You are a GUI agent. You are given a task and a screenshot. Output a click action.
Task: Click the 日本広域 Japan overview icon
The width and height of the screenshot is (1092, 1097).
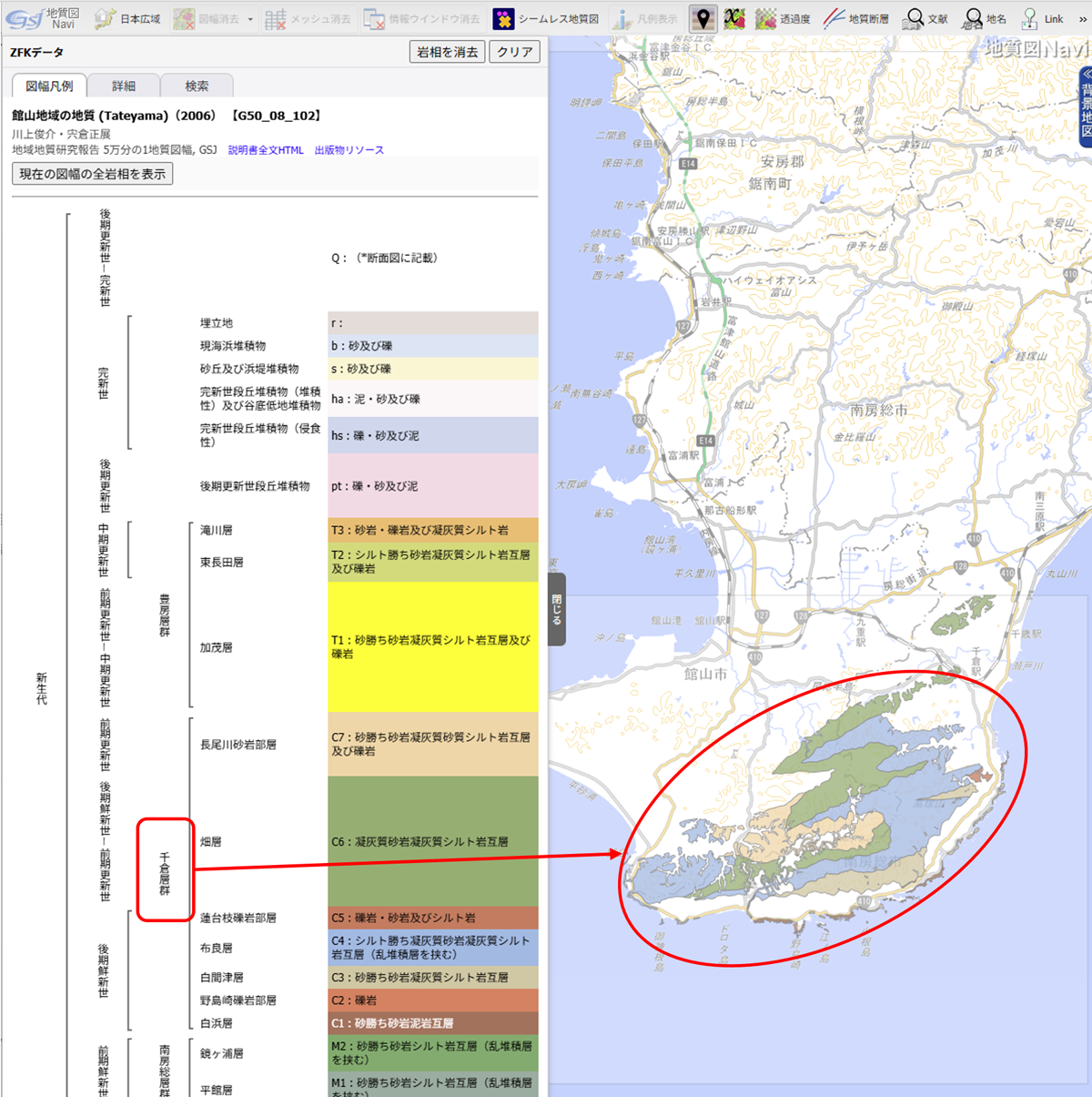click(126, 18)
